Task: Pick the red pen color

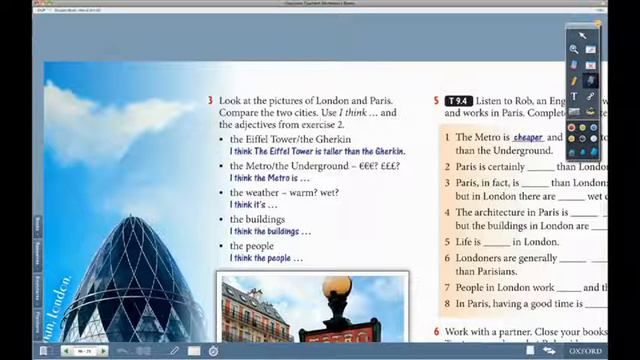Action: 571,128
